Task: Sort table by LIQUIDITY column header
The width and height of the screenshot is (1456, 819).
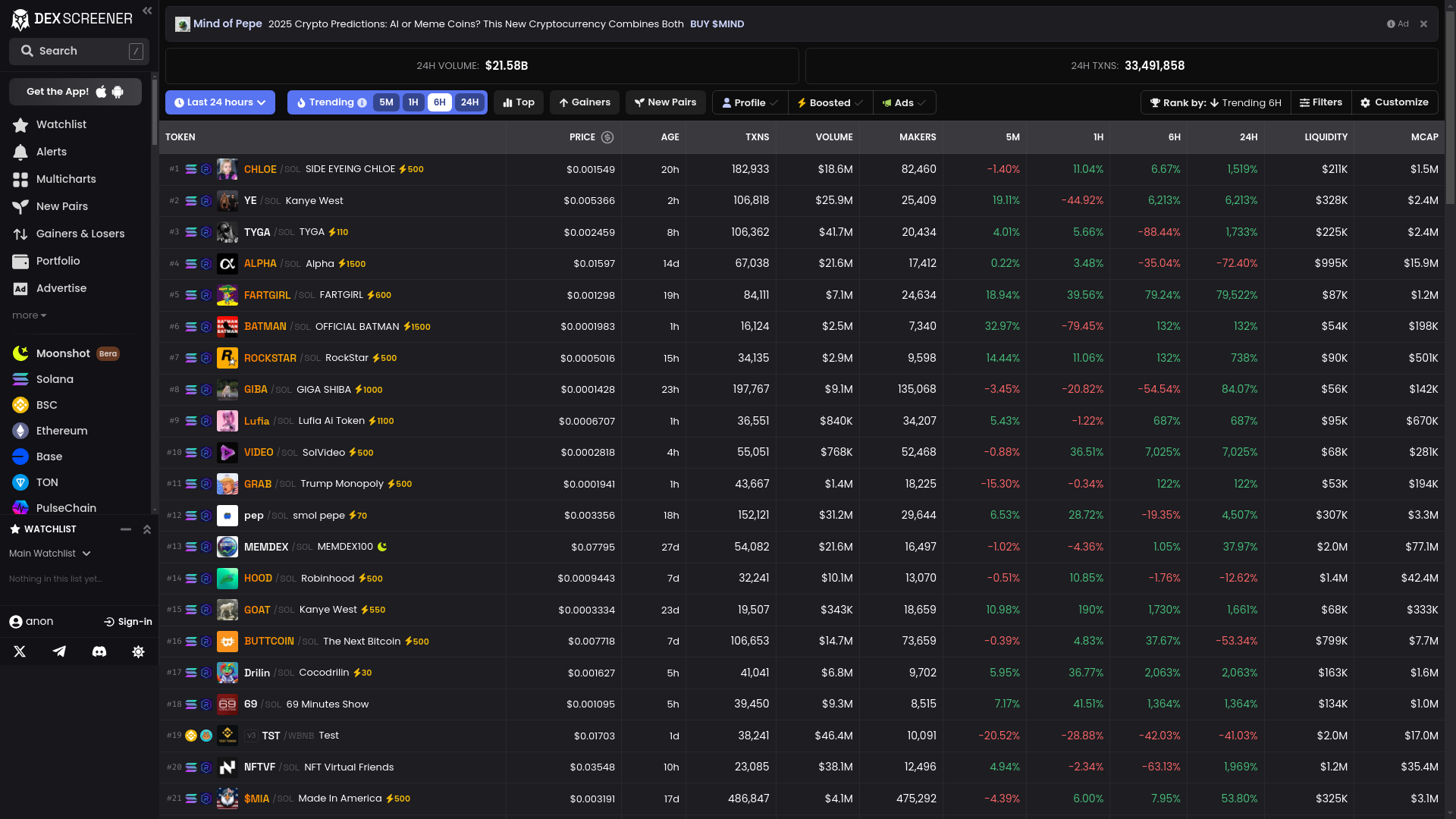Action: (x=1326, y=137)
